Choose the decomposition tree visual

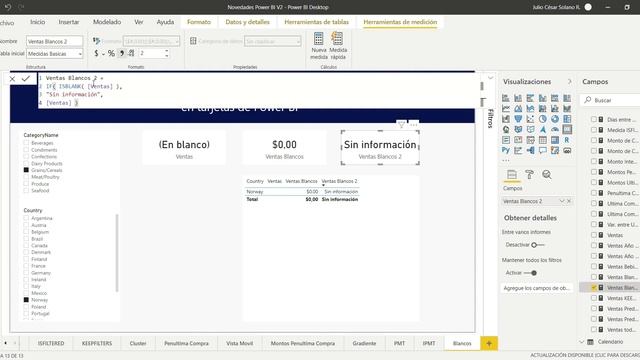pos(530,150)
